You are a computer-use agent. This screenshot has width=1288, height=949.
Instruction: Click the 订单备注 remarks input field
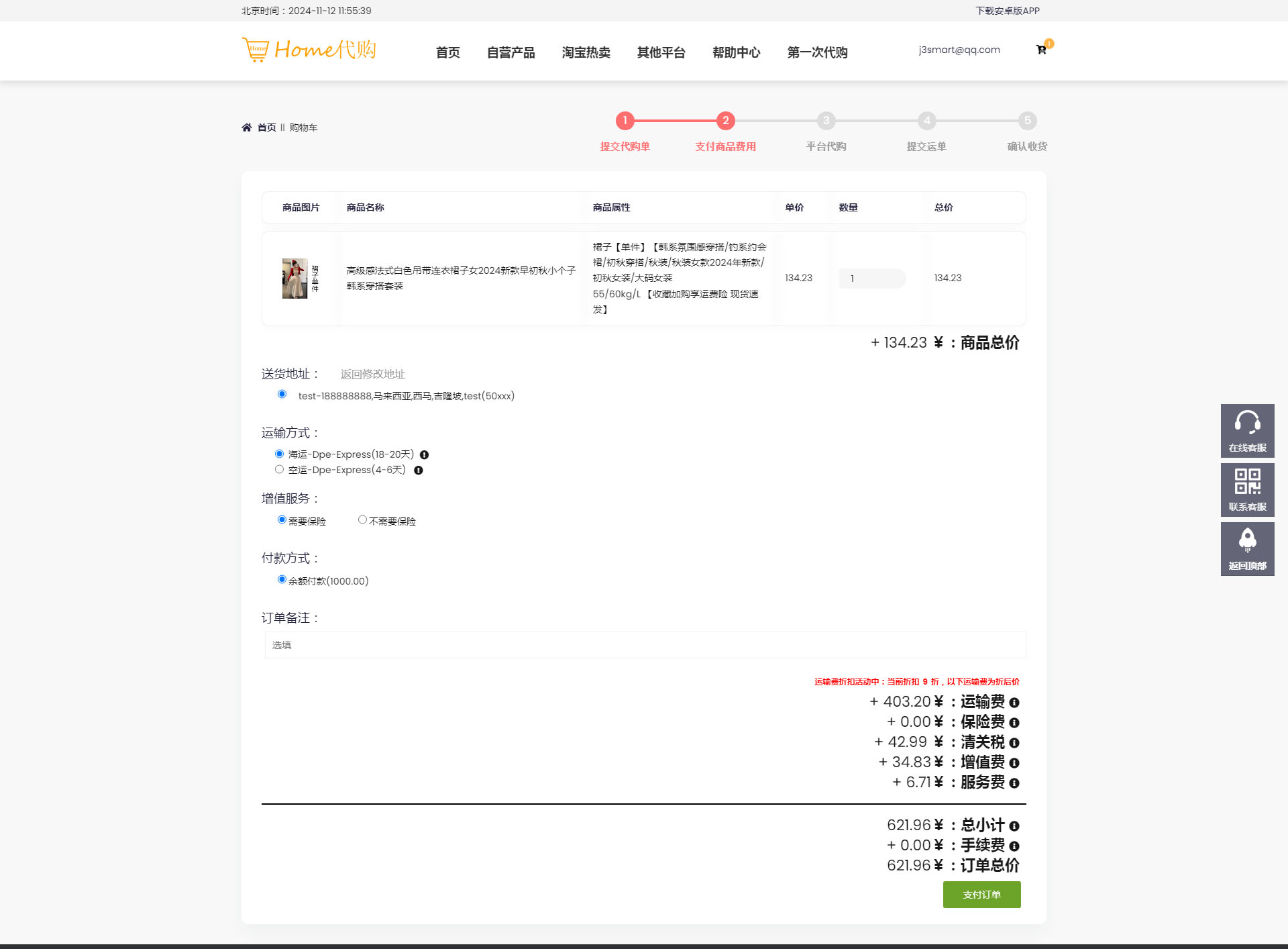(644, 645)
